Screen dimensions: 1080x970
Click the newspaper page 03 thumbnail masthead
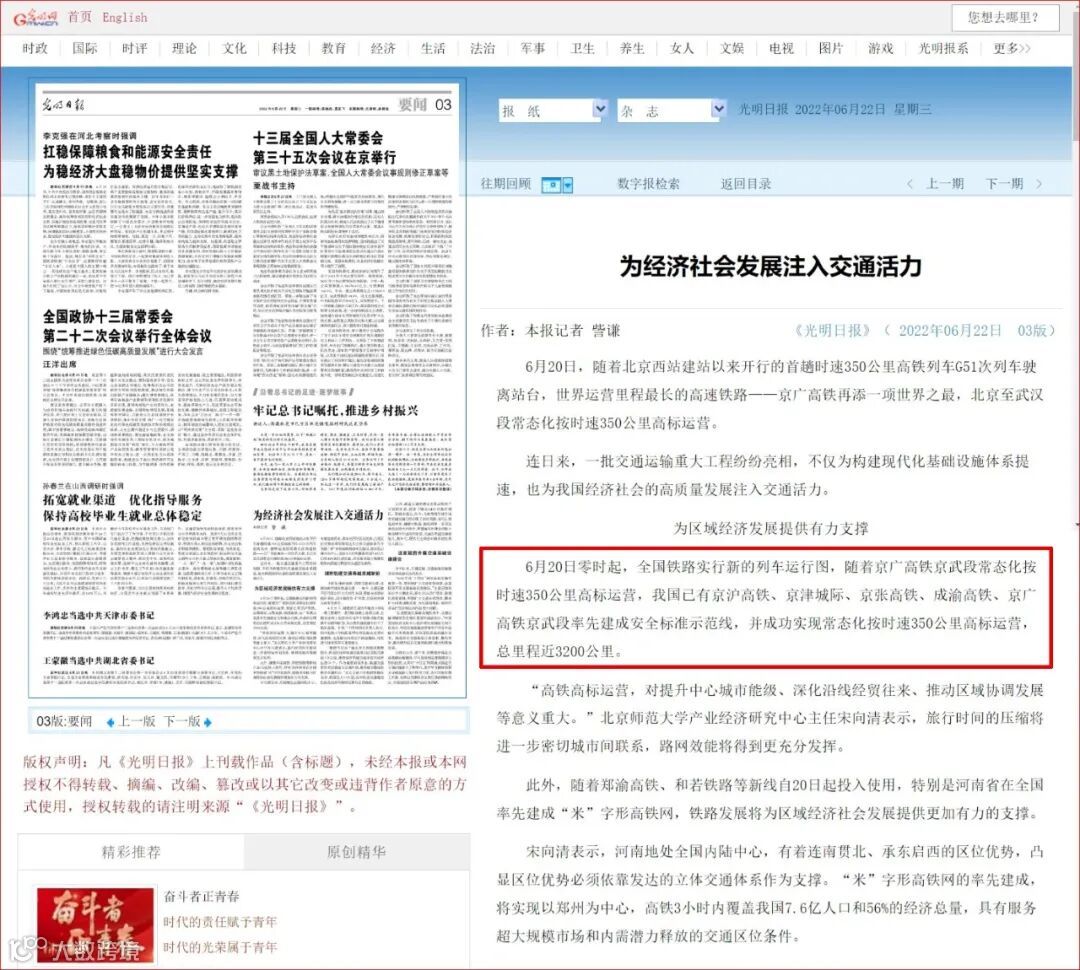coord(248,104)
